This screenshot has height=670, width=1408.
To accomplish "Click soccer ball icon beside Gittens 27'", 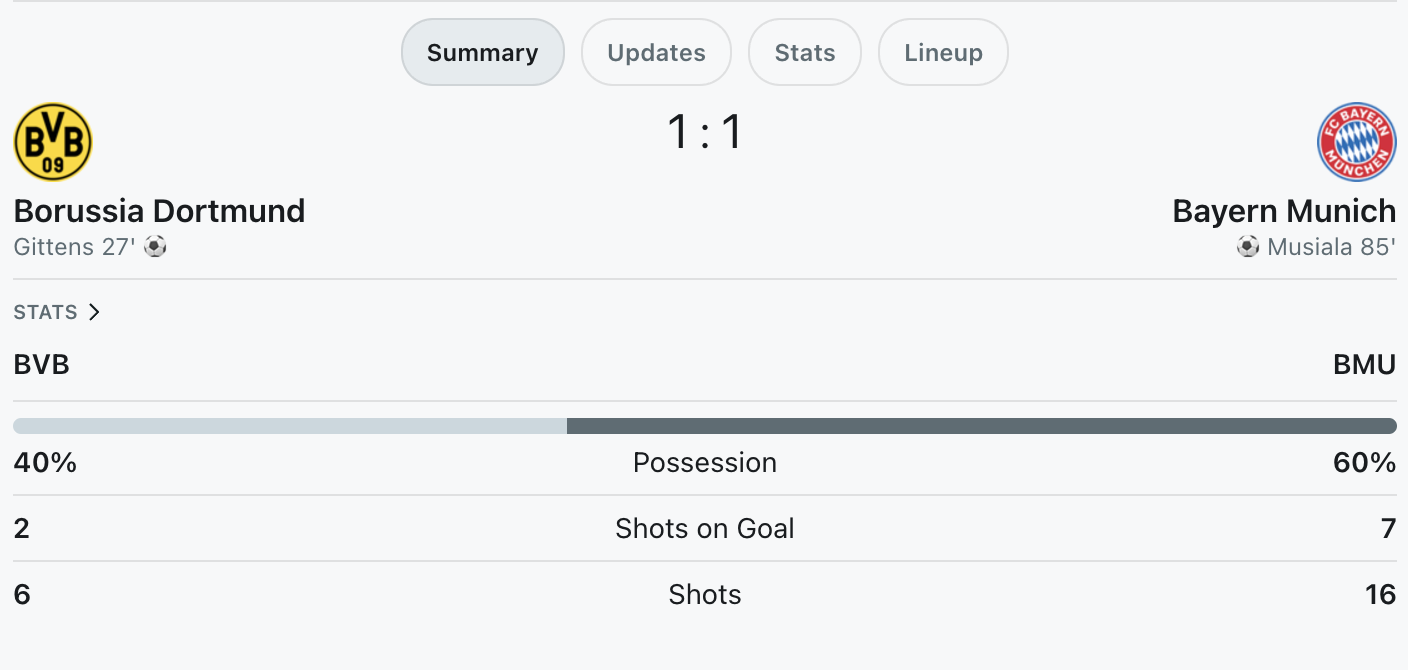I will tap(155, 246).
